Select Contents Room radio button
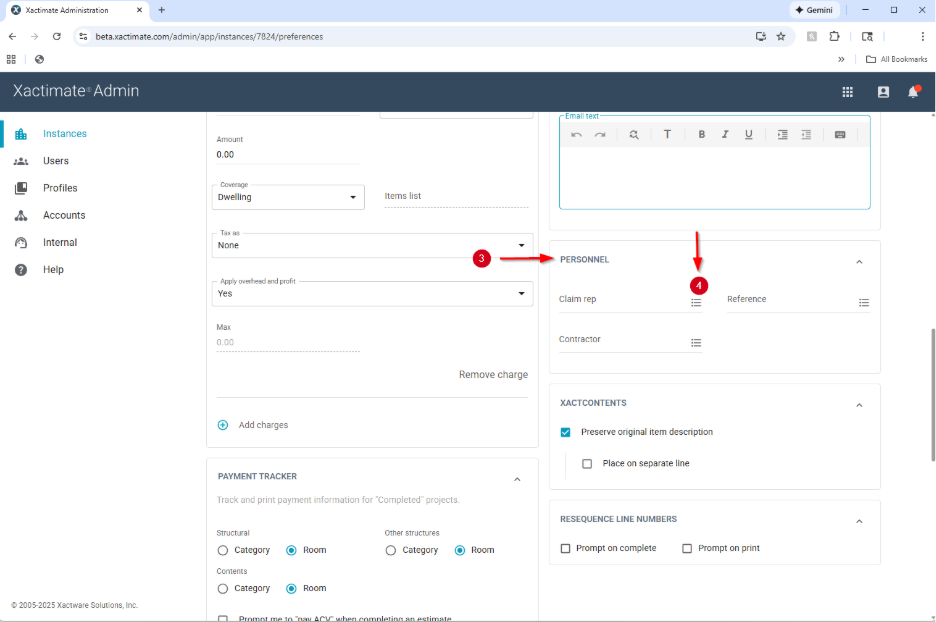The width and height of the screenshot is (936, 622). 291,589
